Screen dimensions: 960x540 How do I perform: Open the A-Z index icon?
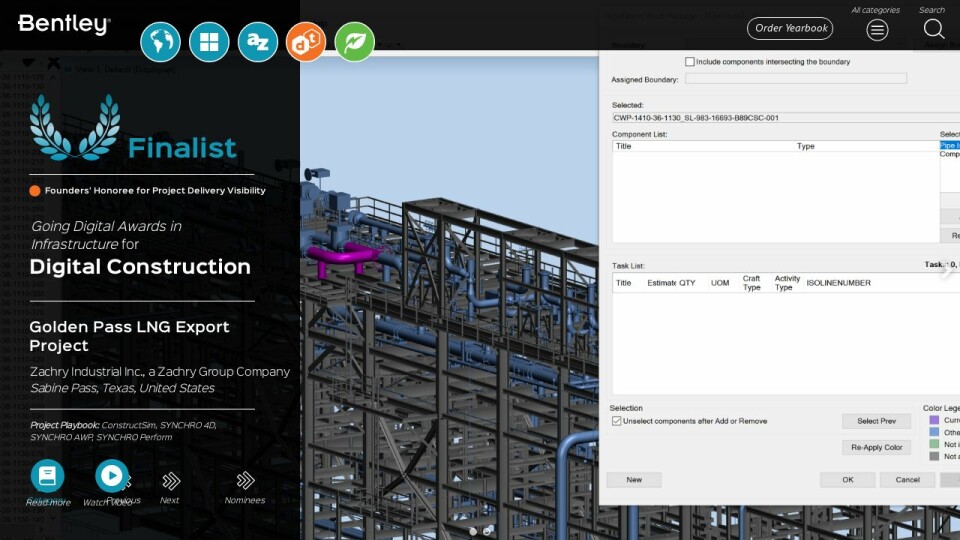pyautogui.click(x=257, y=42)
